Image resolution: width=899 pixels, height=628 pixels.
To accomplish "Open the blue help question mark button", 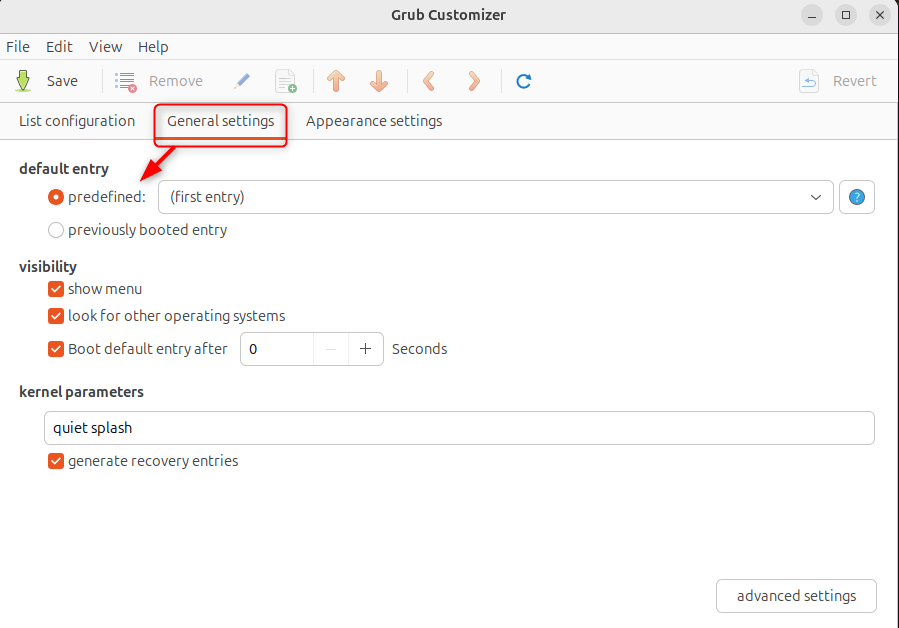I will pyautogui.click(x=857, y=197).
